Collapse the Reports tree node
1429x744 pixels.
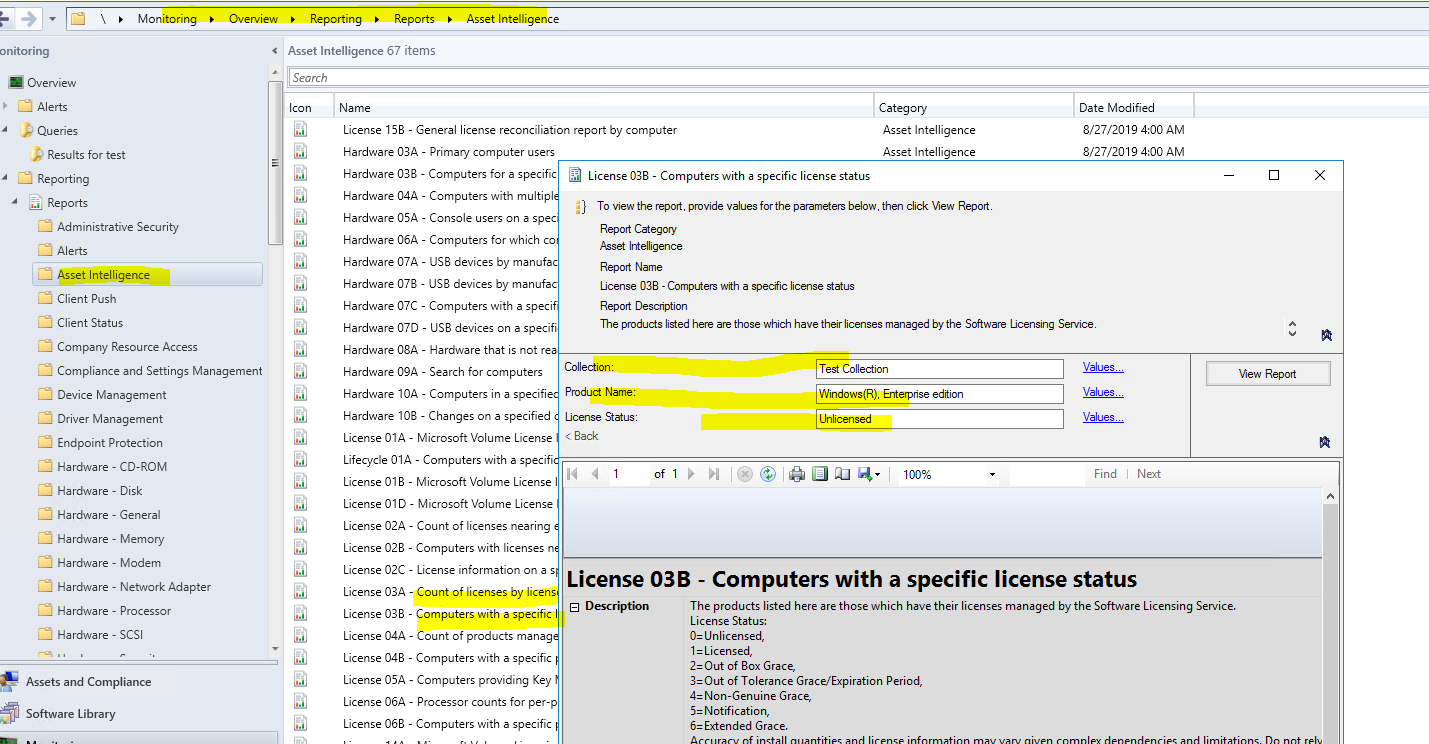pyautogui.click(x=15, y=202)
